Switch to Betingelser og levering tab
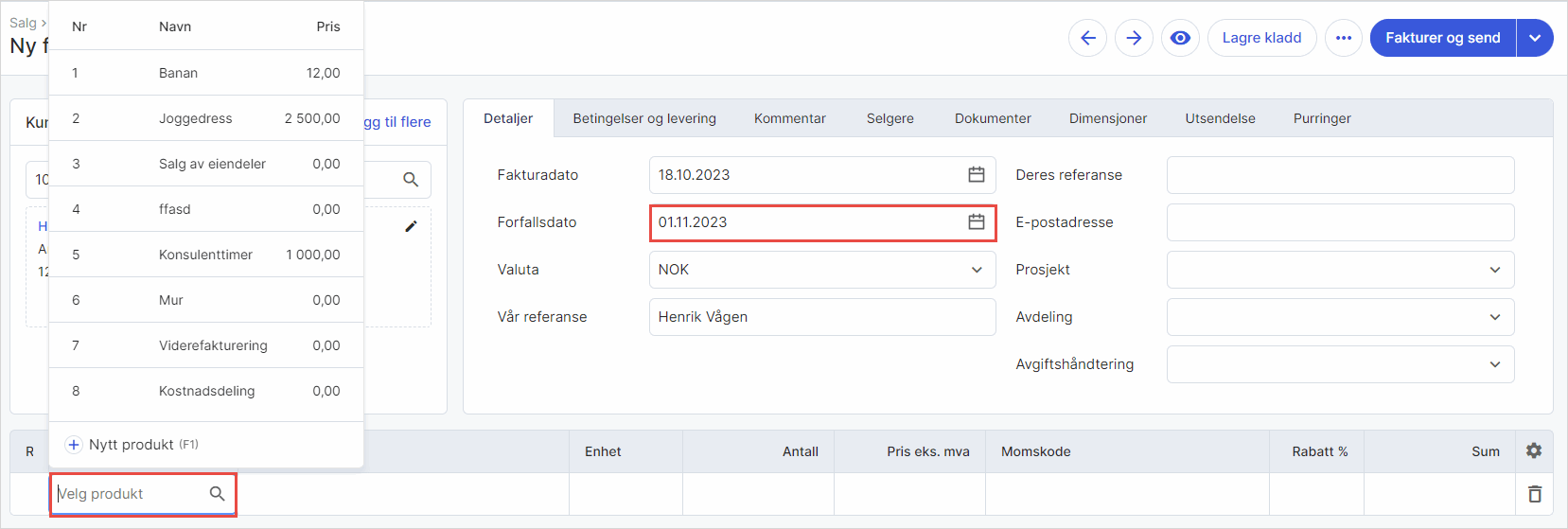The height and width of the screenshot is (529, 1568). [644, 118]
